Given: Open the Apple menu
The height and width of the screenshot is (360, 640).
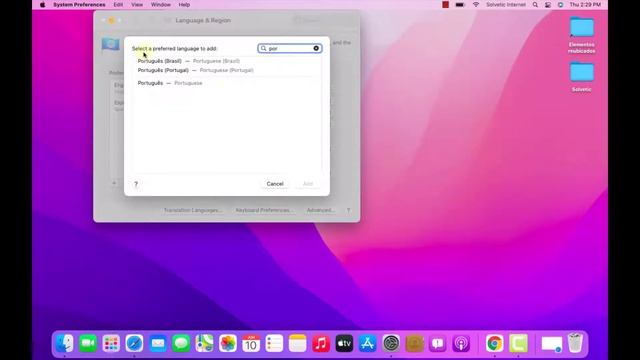Looking at the screenshot, I should tap(42, 4).
